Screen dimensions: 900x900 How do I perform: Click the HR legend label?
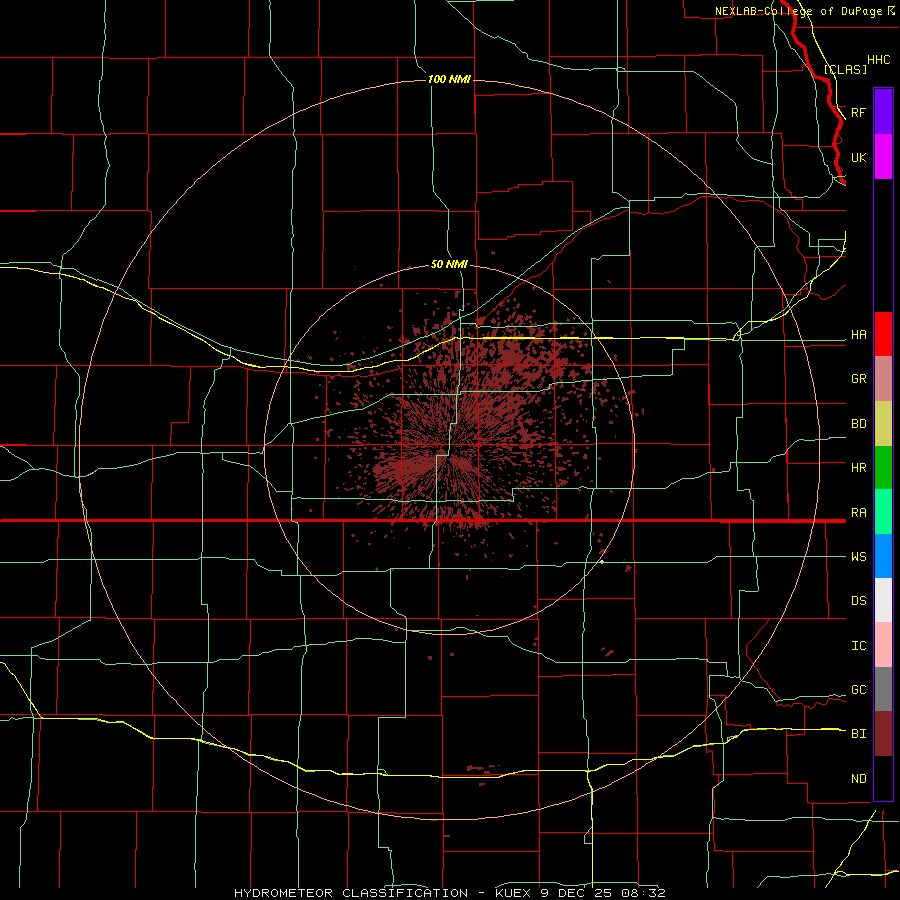coord(858,468)
